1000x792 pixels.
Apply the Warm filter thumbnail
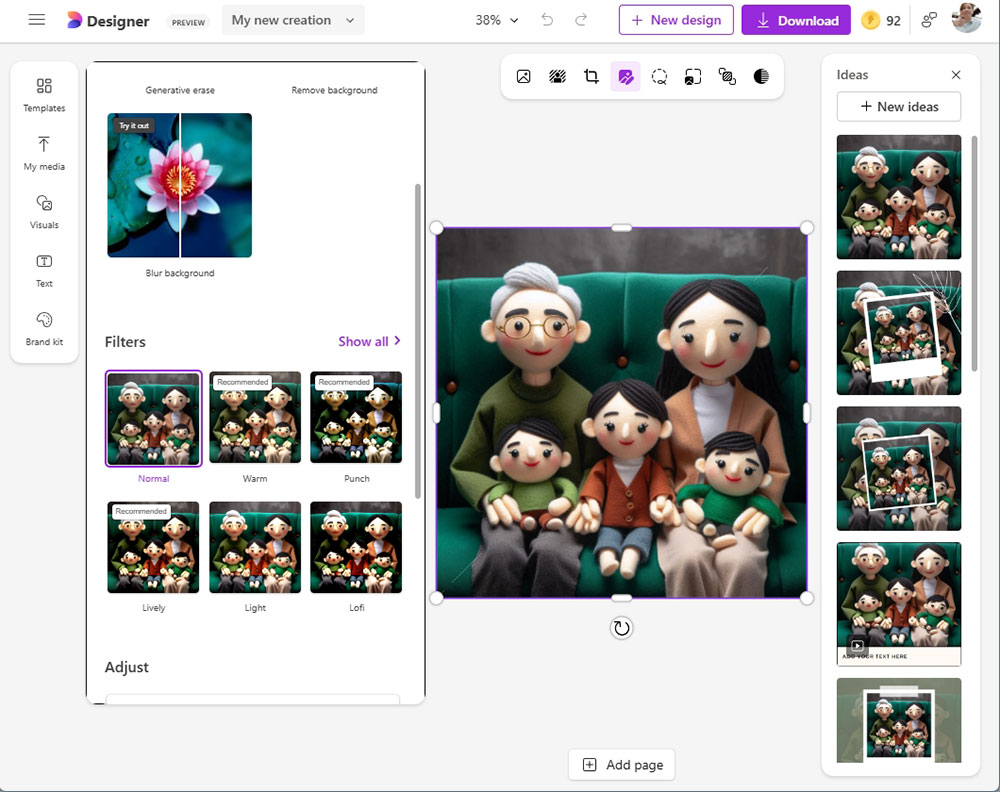(255, 418)
